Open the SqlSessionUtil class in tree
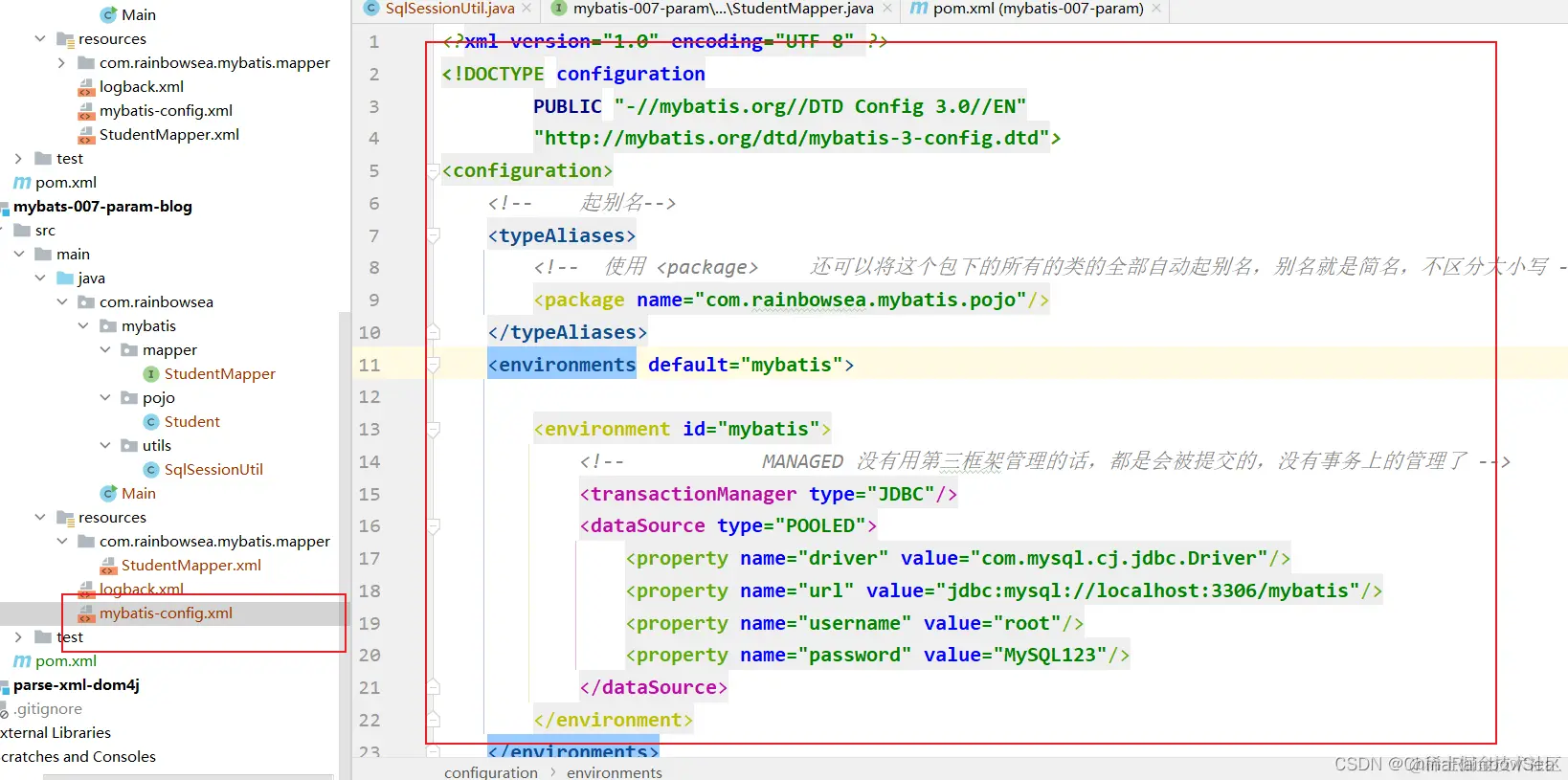This screenshot has width=1568, height=780. point(213,469)
